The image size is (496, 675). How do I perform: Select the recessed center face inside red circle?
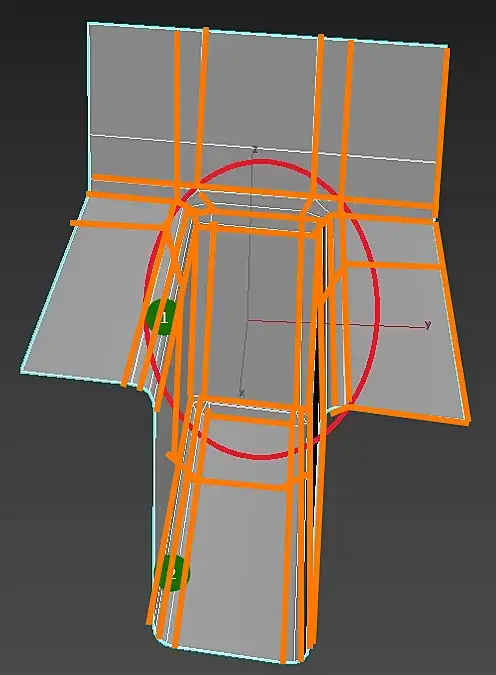[254, 314]
